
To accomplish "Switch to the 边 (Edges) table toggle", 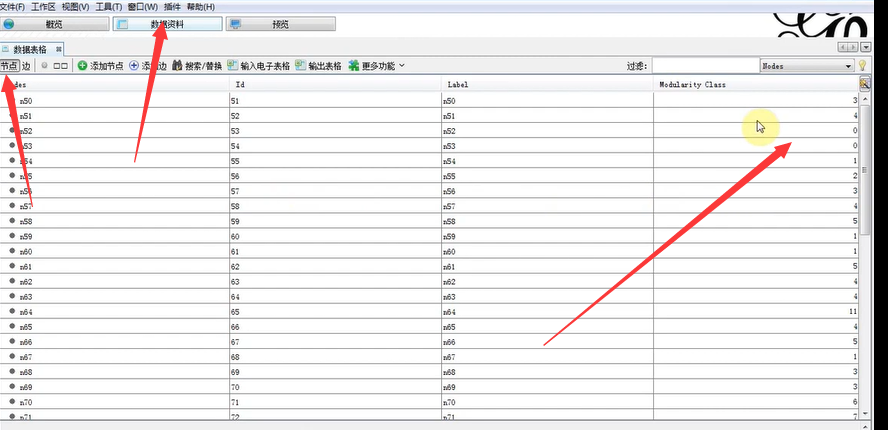I will click(26, 66).
